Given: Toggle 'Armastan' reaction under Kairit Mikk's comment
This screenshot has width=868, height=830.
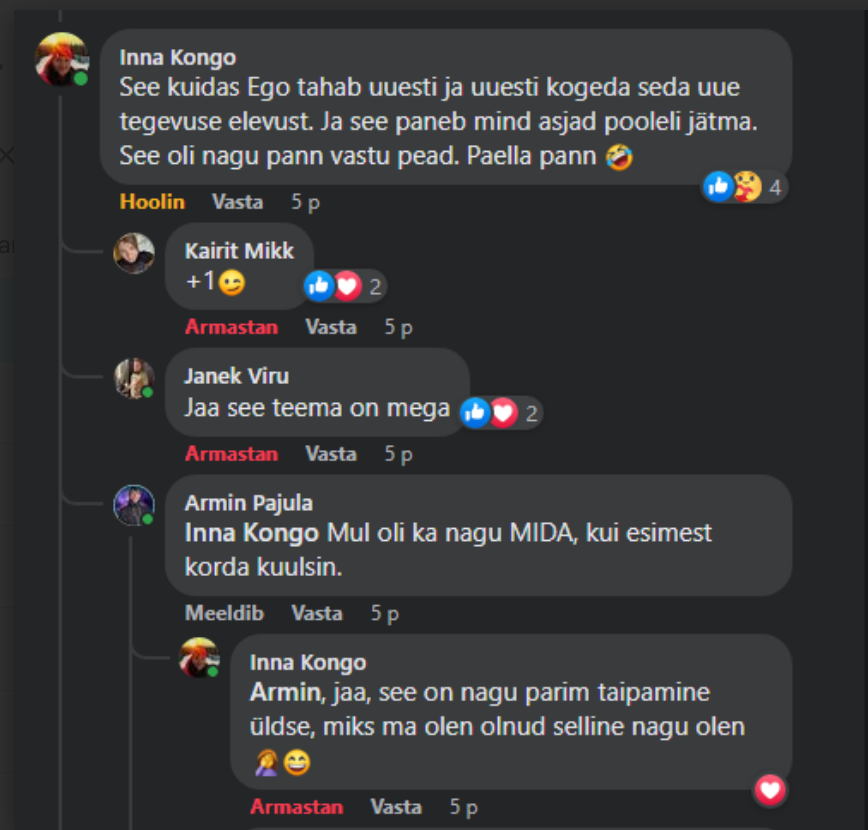Looking at the screenshot, I should coord(231,327).
